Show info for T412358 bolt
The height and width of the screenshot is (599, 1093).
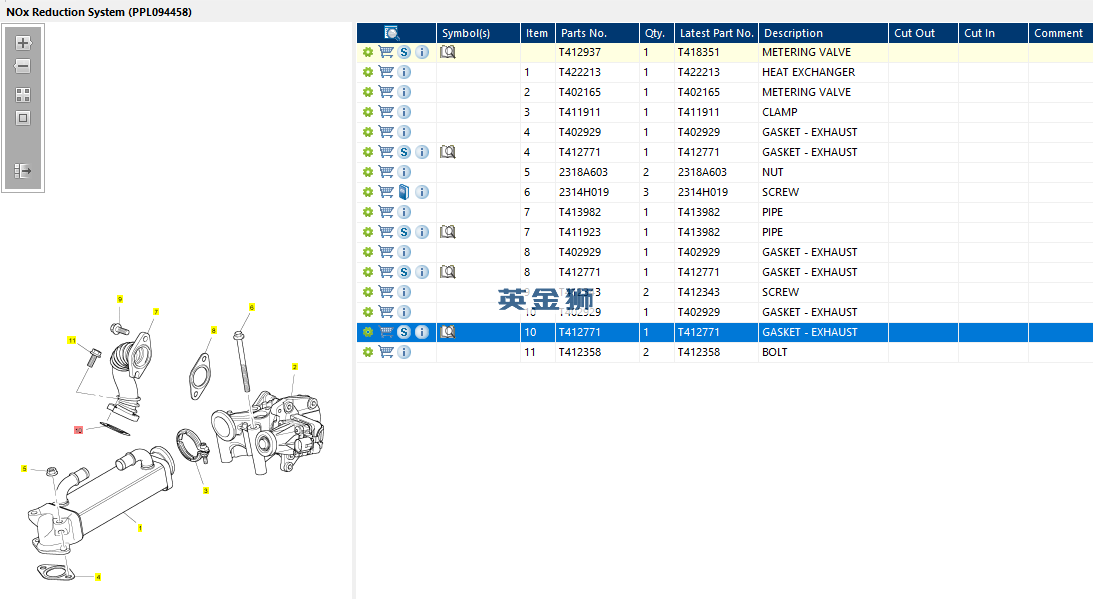point(404,352)
